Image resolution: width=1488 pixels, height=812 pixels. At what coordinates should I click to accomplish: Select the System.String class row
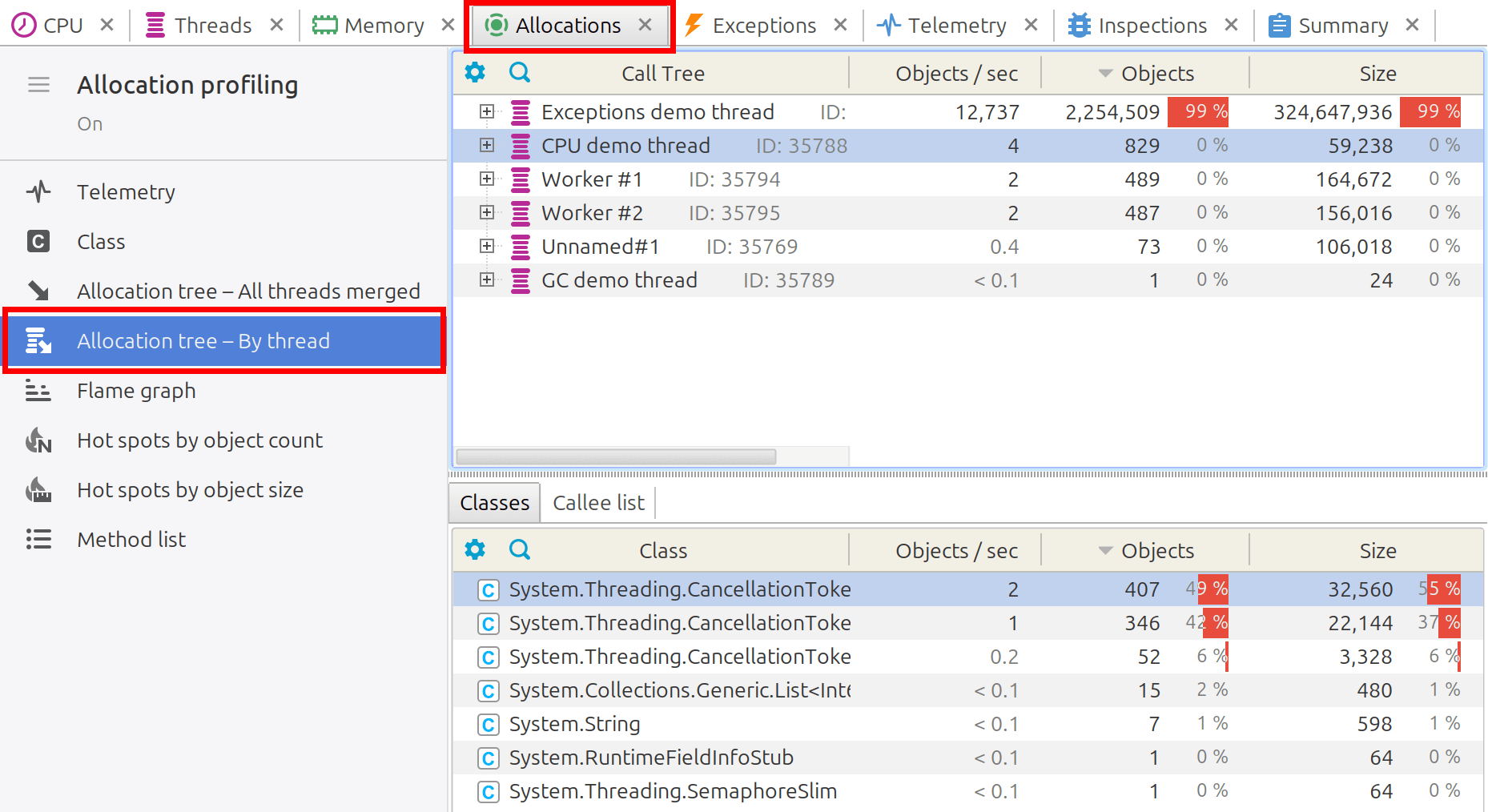click(968, 724)
